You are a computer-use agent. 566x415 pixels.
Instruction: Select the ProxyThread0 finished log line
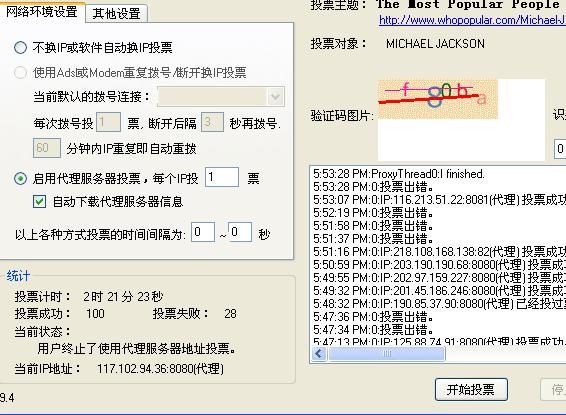[399, 174]
